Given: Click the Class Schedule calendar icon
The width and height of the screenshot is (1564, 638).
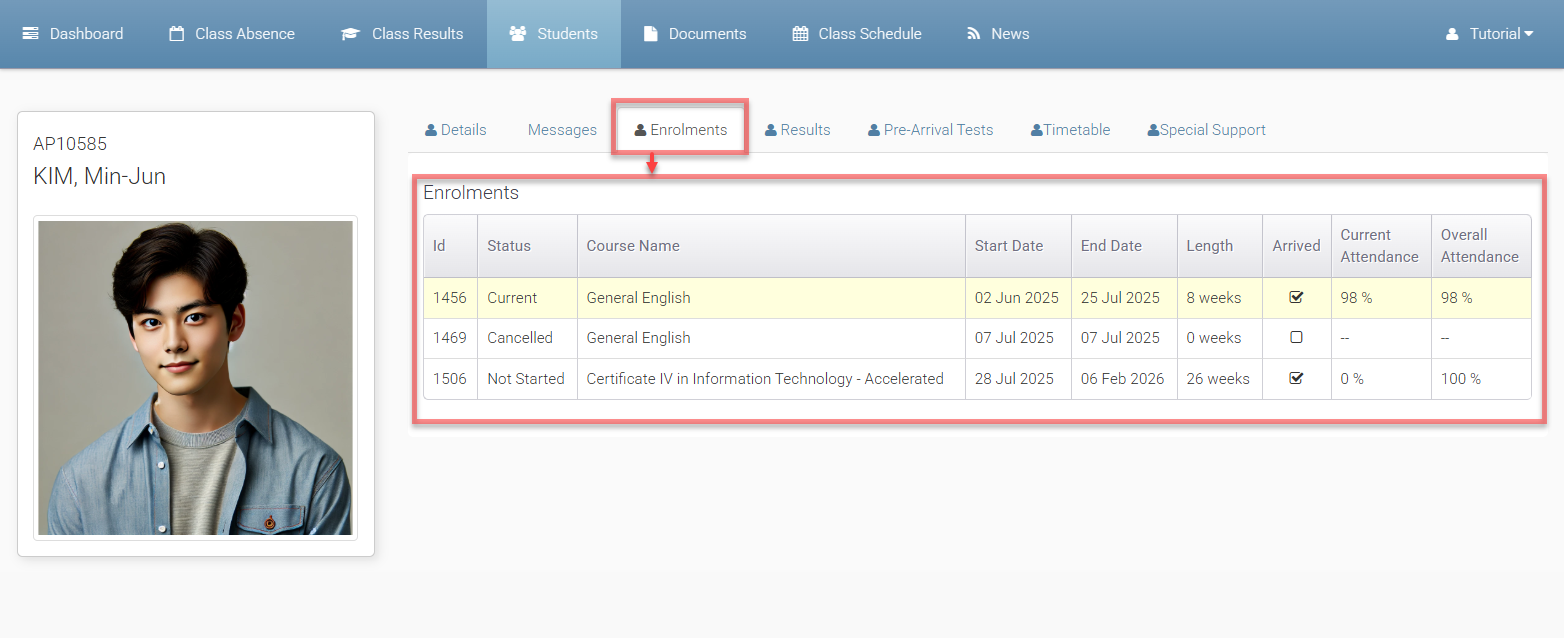Looking at the screenshot, I should (x=800, y=34).
